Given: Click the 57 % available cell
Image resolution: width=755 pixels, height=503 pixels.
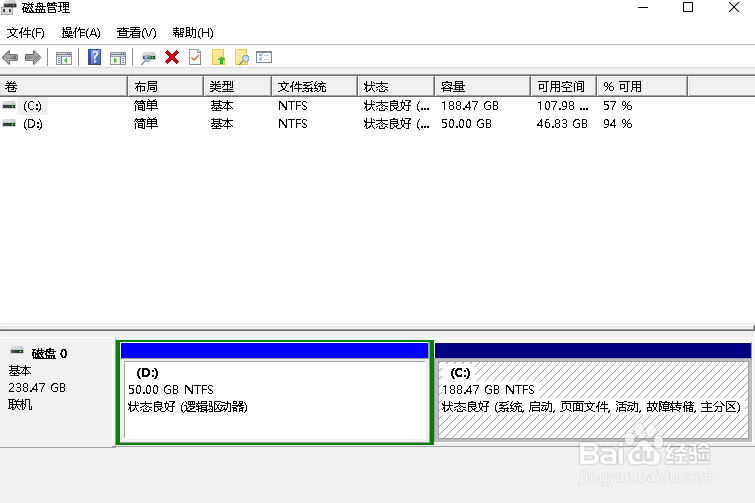Looking at the screenshot, I should pos(617,105).
